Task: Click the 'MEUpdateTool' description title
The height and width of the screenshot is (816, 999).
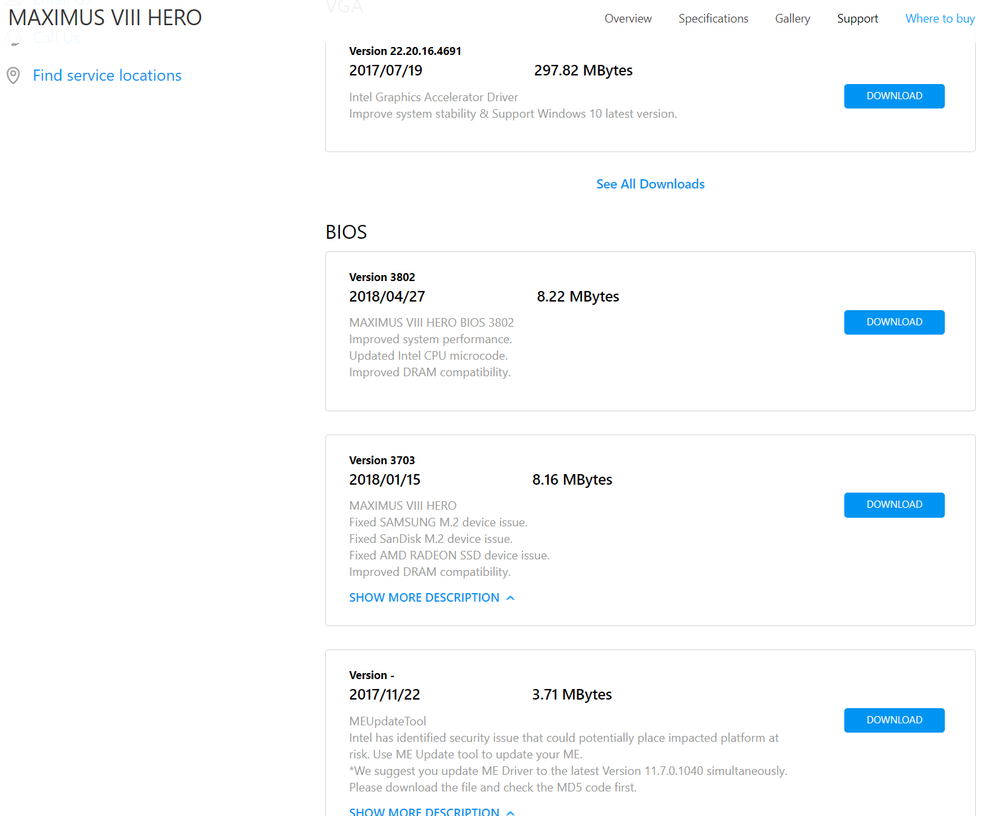Action: 387,721
